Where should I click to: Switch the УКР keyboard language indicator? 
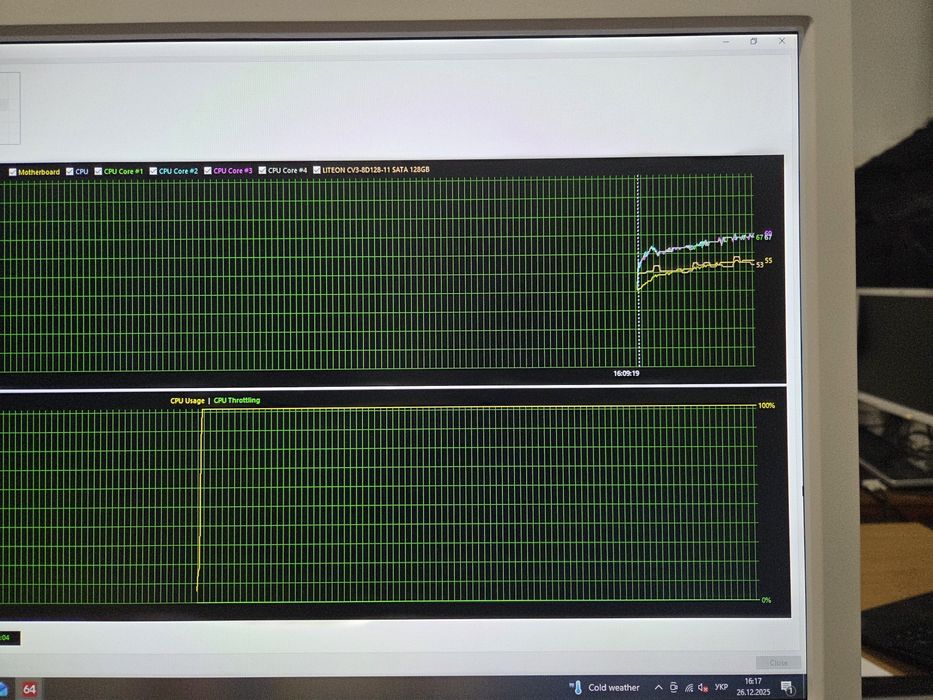click(x=721, y=687)
